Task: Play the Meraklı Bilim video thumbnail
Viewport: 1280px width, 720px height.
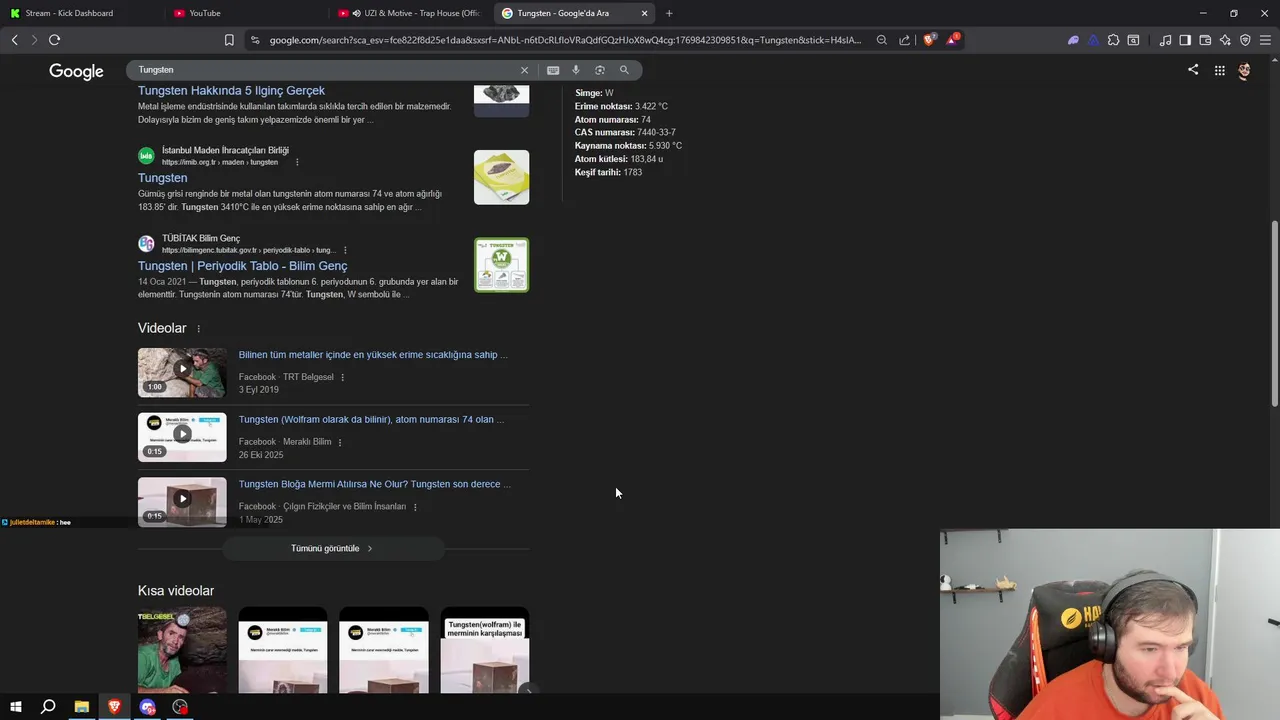Action: pos(182,437)
